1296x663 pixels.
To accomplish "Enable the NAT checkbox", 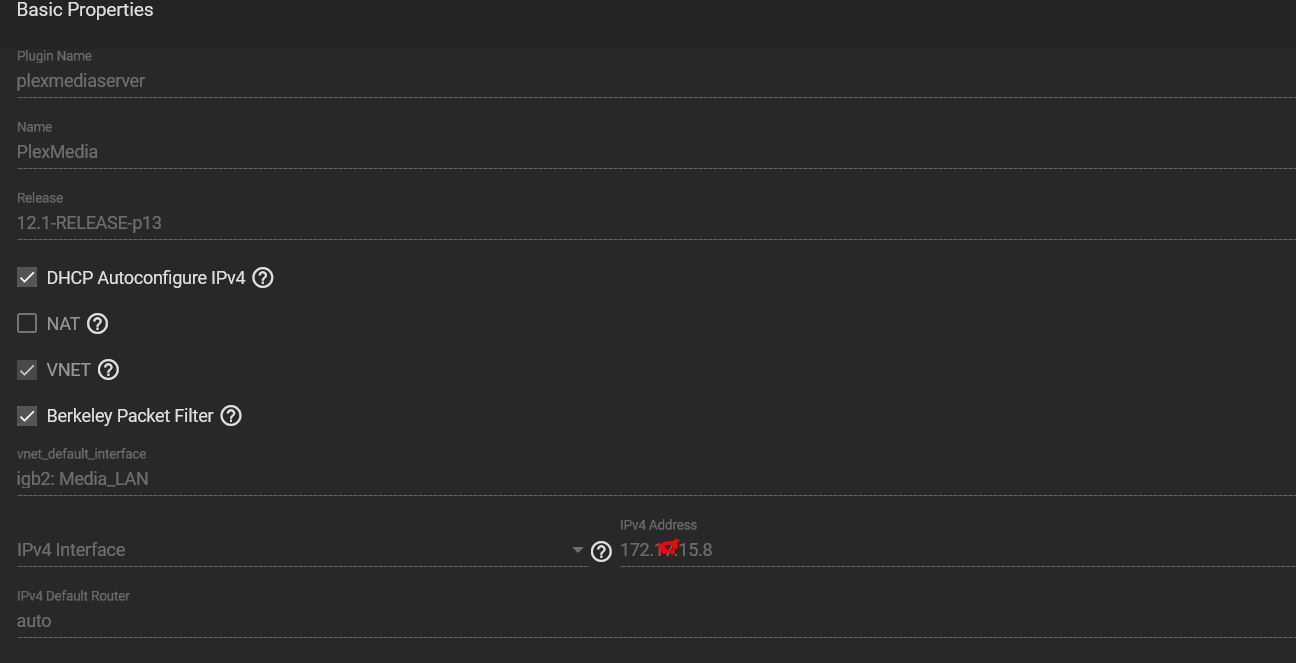I will 27,324.
